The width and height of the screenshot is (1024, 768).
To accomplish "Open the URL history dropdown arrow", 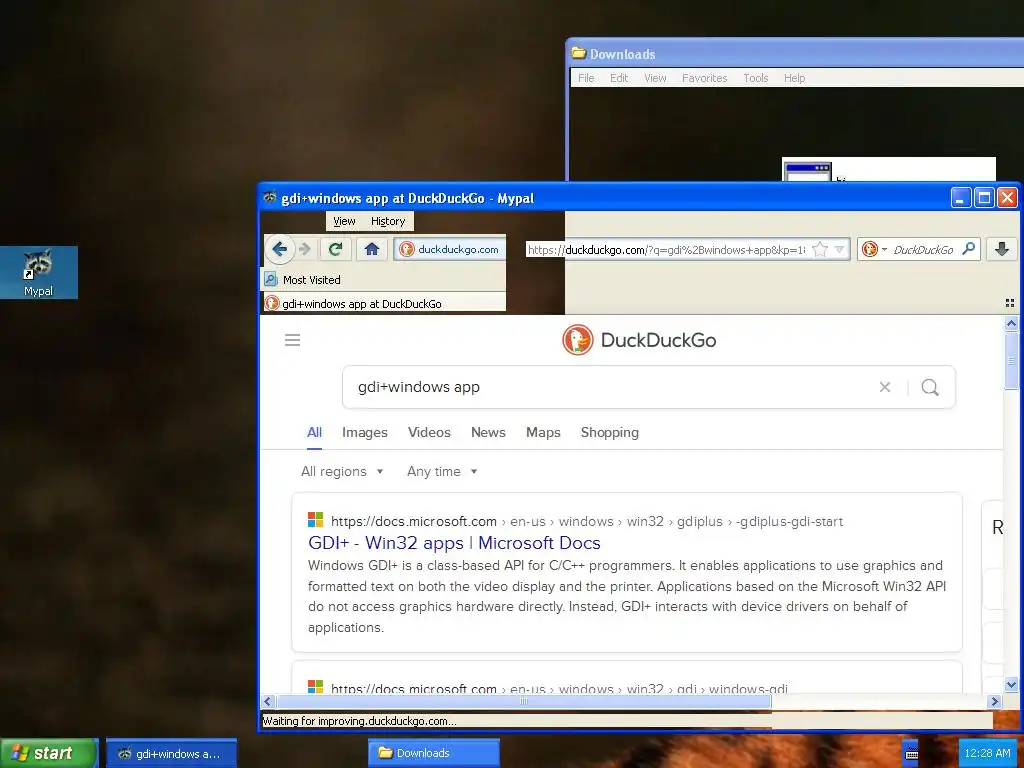I will [839, 249].
